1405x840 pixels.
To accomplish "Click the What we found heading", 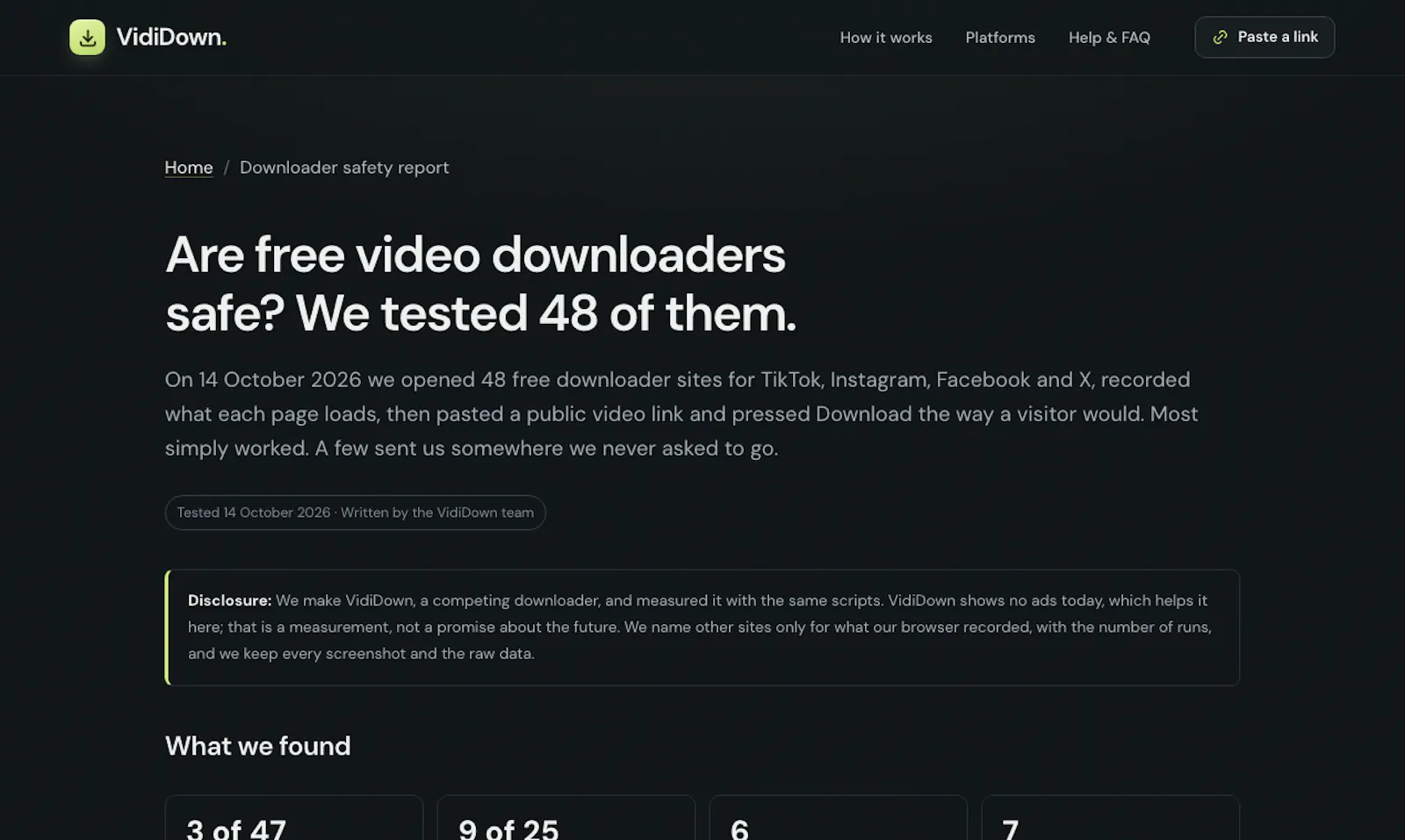I will pyautogui.click(x=258, y=746).
